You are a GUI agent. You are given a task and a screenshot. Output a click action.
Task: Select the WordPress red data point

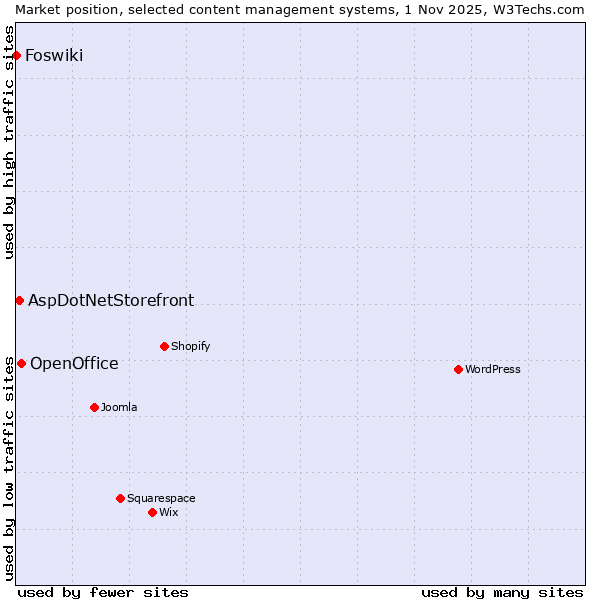pyautogui.click(x=458, y=369)
